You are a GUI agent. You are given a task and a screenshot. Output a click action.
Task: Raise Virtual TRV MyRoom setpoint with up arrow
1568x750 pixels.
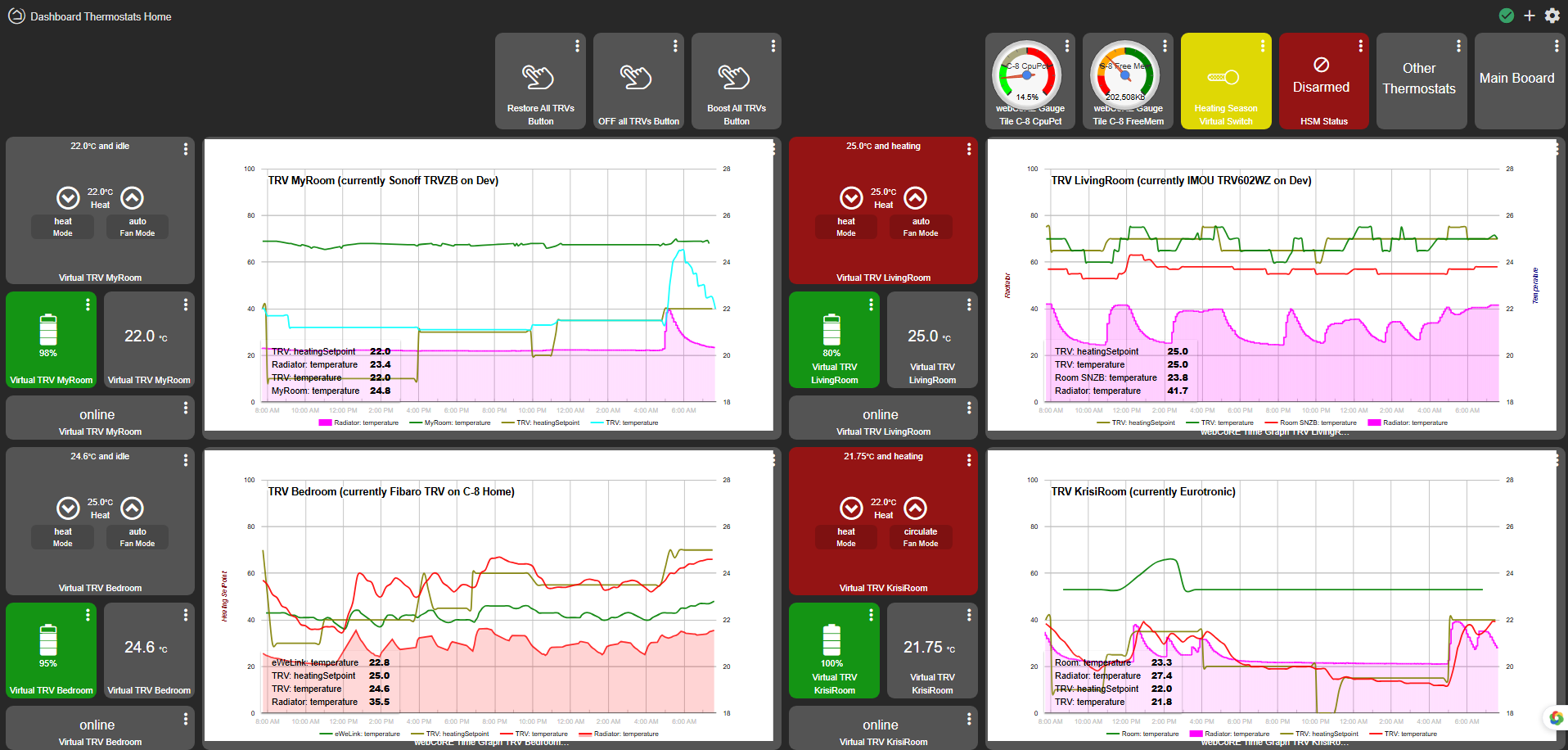tap(132, 198)
